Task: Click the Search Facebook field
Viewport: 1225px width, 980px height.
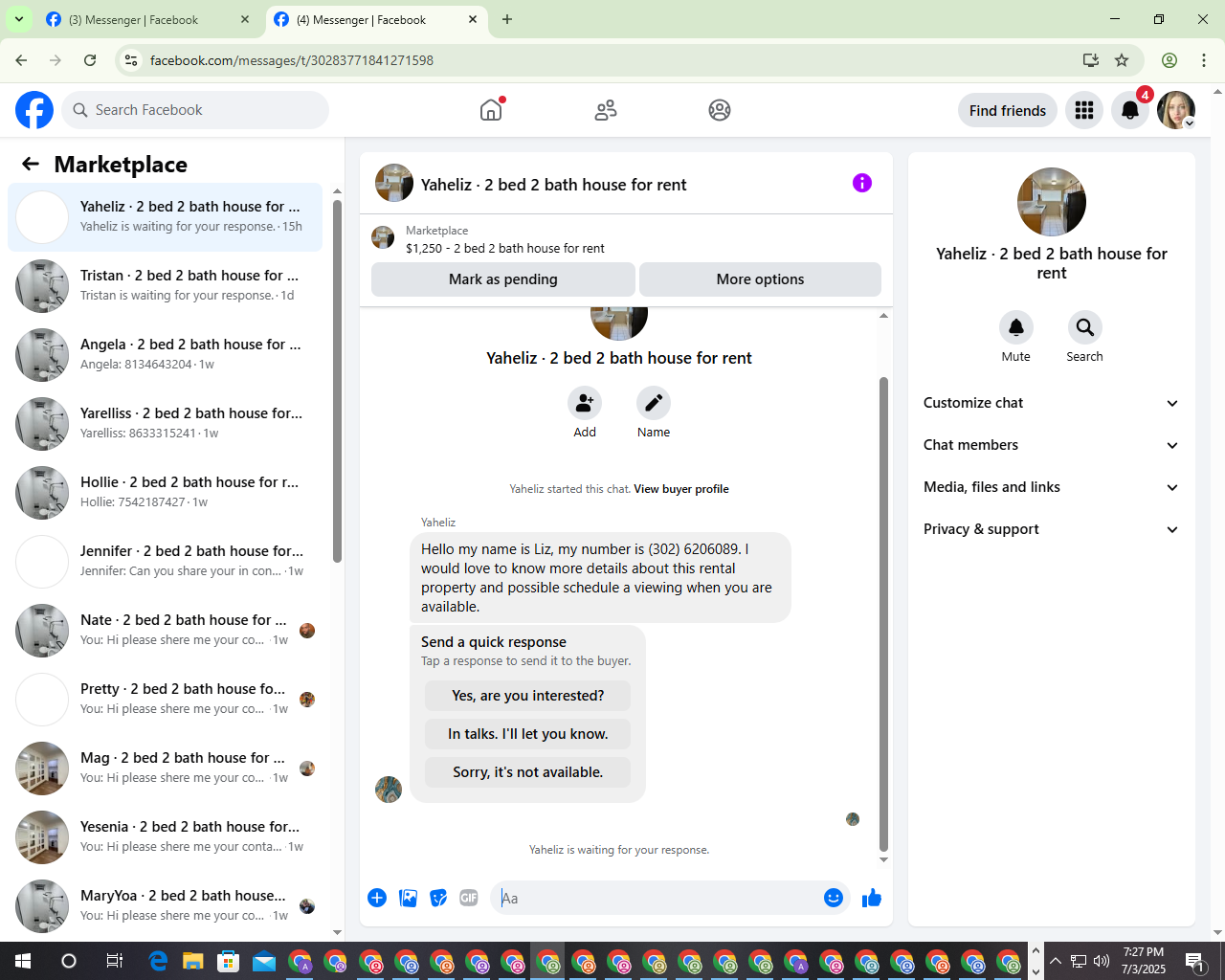Action: coord(195,110)
